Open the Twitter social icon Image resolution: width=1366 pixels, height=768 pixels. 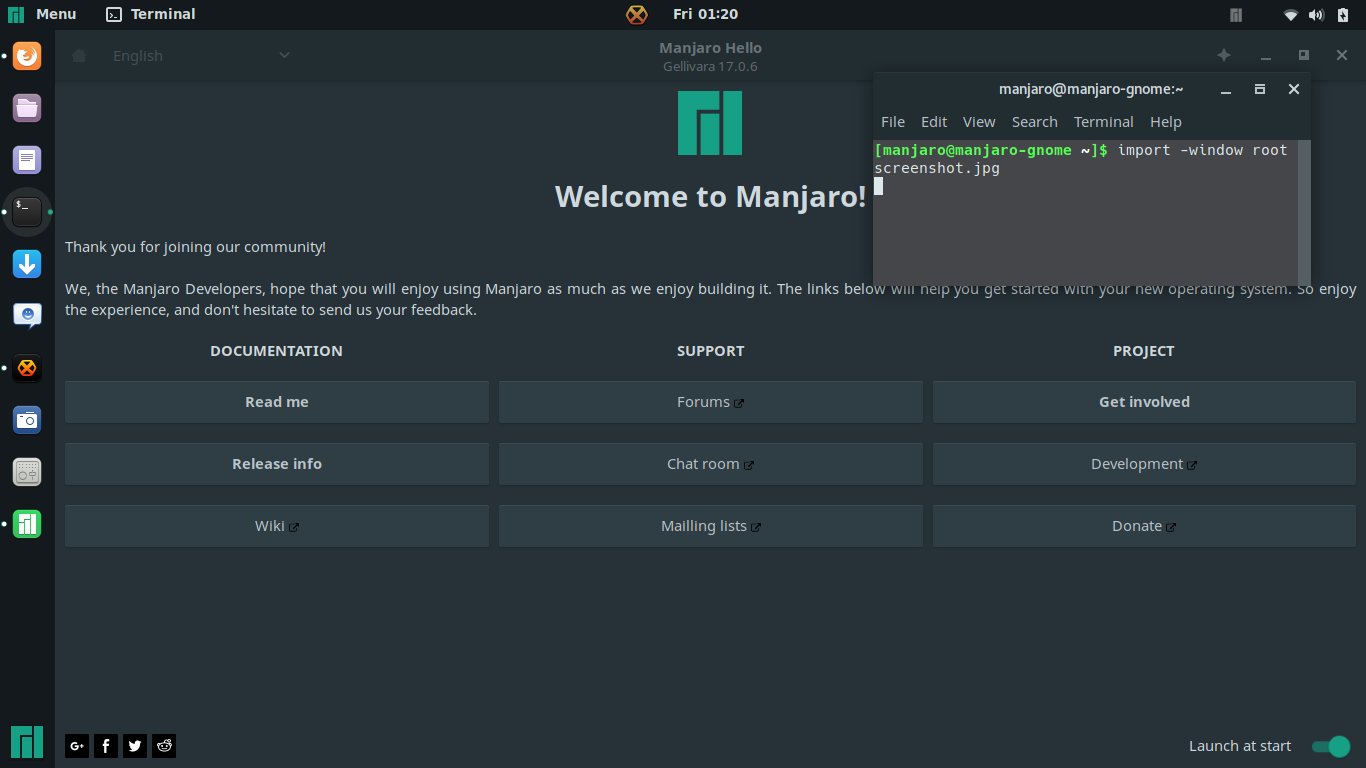(x=135, y=745)
